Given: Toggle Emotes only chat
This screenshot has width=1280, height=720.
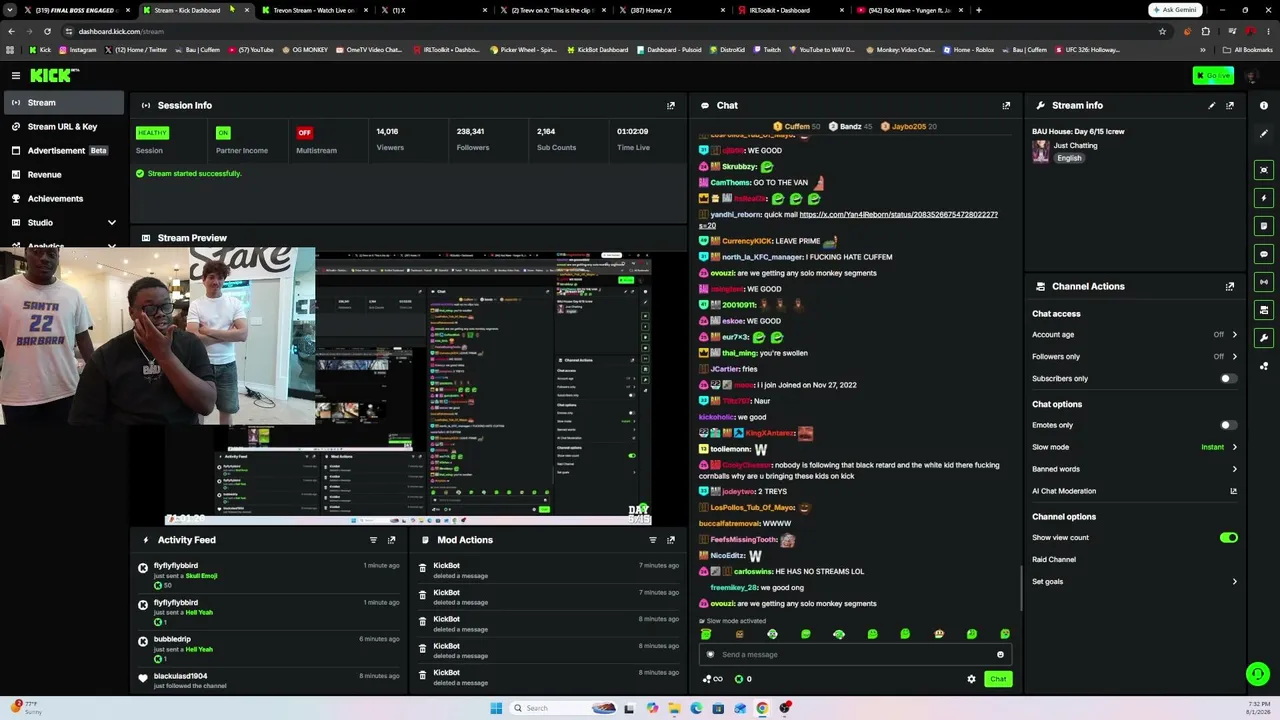Looking at the screenshot, I should click(1228, 425).
